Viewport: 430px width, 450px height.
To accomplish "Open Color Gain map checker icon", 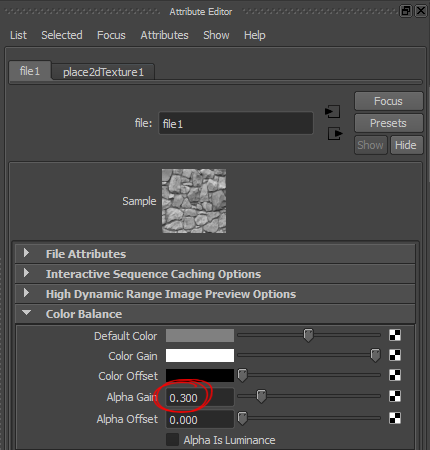I will click(x=395, y=355).
